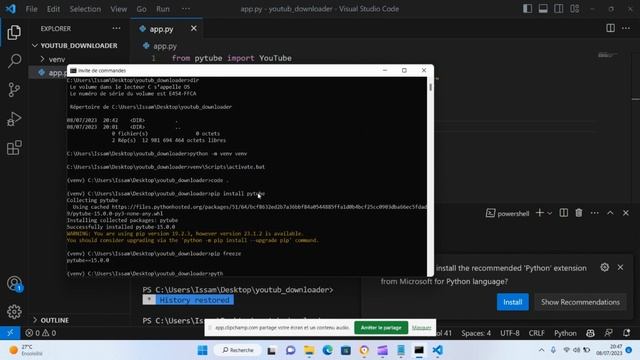This screenshot has height=360, width=640.
Task: Create a new terminal with plus icon
Action: [540, 213]
